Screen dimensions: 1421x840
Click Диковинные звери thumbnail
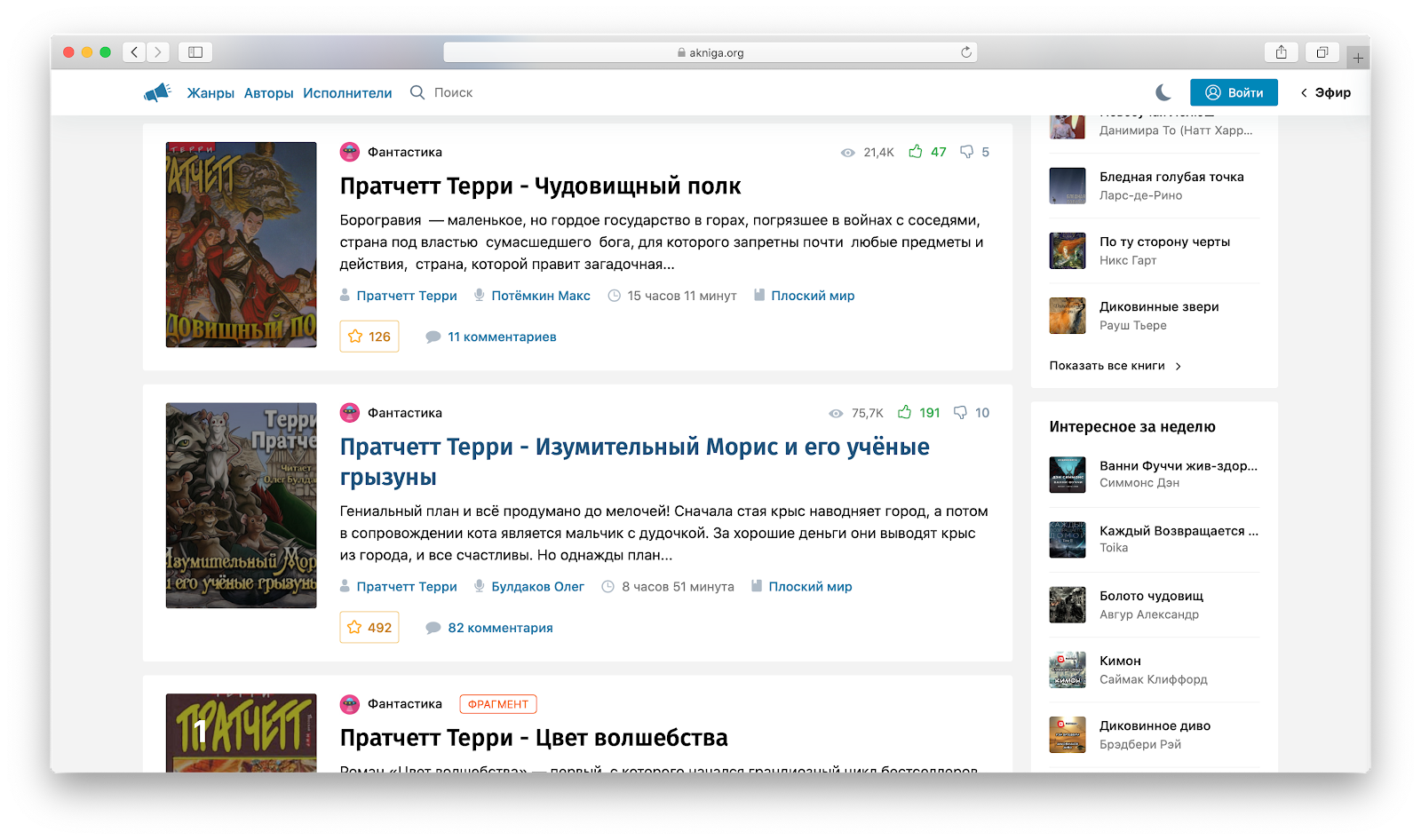[x=1068, y=315]
